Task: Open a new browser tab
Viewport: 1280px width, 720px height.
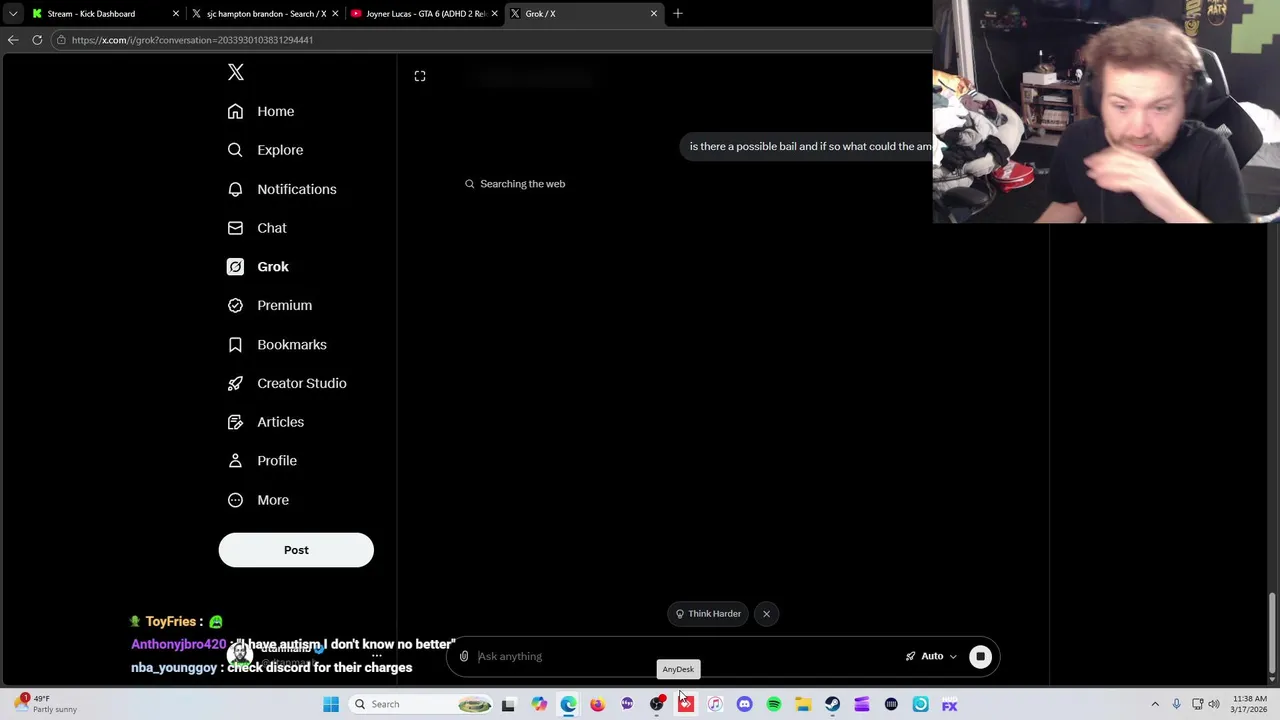Action: click(x=678, y=13)
